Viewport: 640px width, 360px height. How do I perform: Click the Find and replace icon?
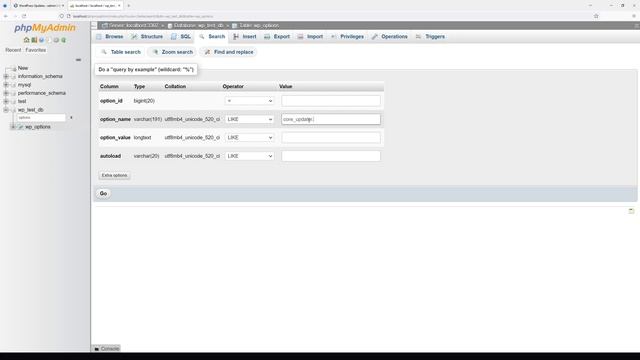pos(207,52)
